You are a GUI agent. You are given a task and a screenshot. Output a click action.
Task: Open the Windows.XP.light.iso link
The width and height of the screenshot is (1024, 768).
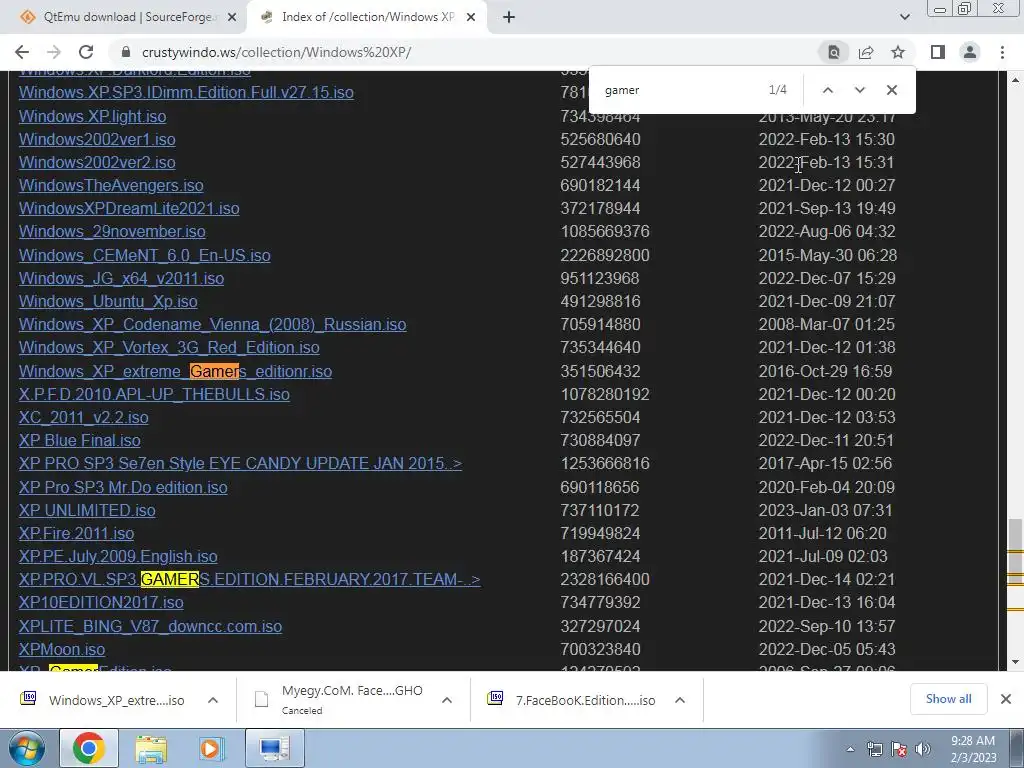tap(92, 116)
